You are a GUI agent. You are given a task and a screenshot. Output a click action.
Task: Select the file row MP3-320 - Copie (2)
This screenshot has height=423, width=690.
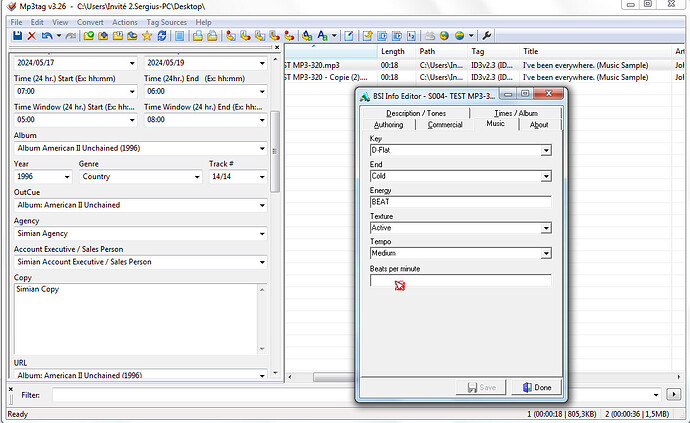click(x=484, y=77)
